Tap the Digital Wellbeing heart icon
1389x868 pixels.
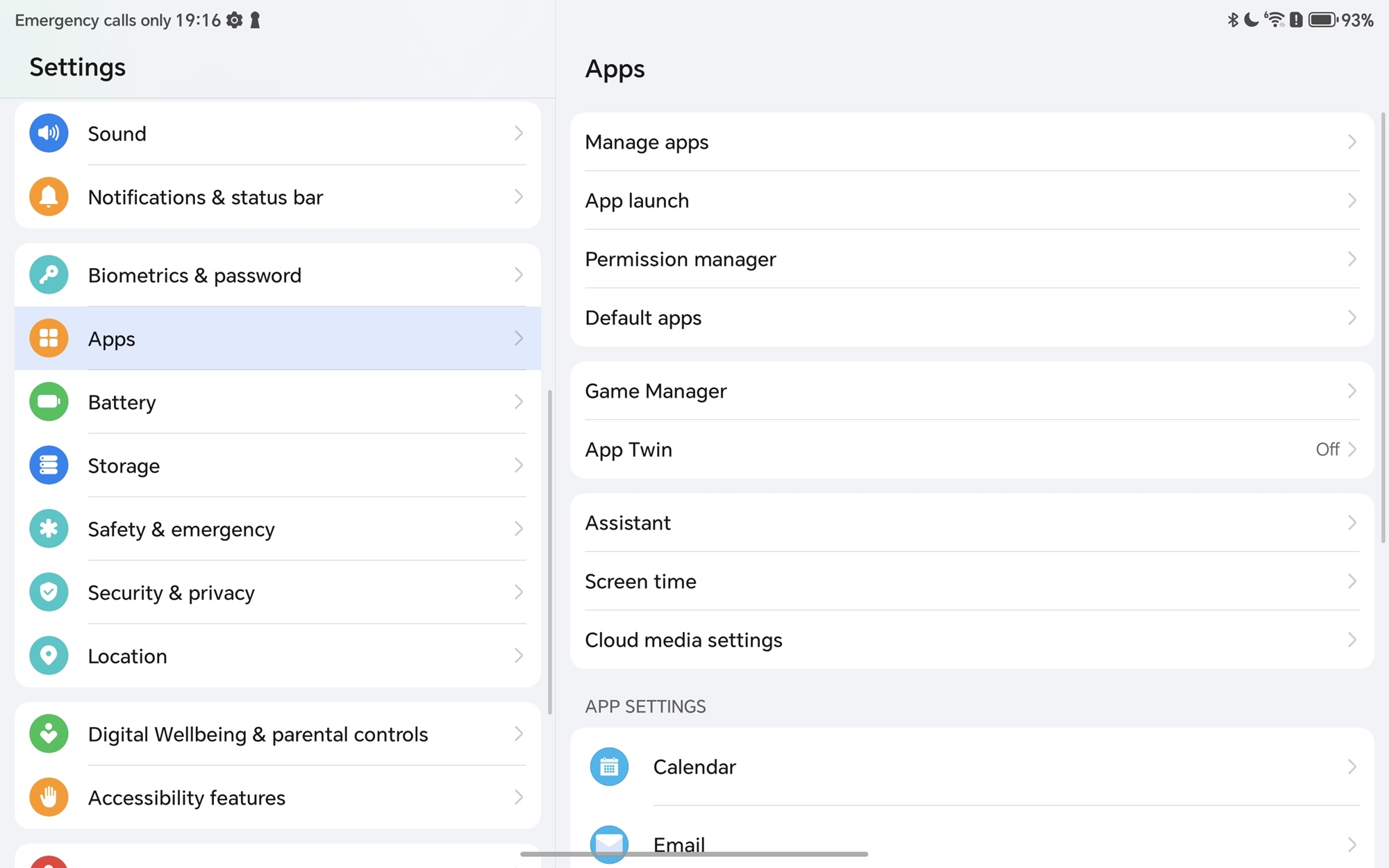(49, 734)
